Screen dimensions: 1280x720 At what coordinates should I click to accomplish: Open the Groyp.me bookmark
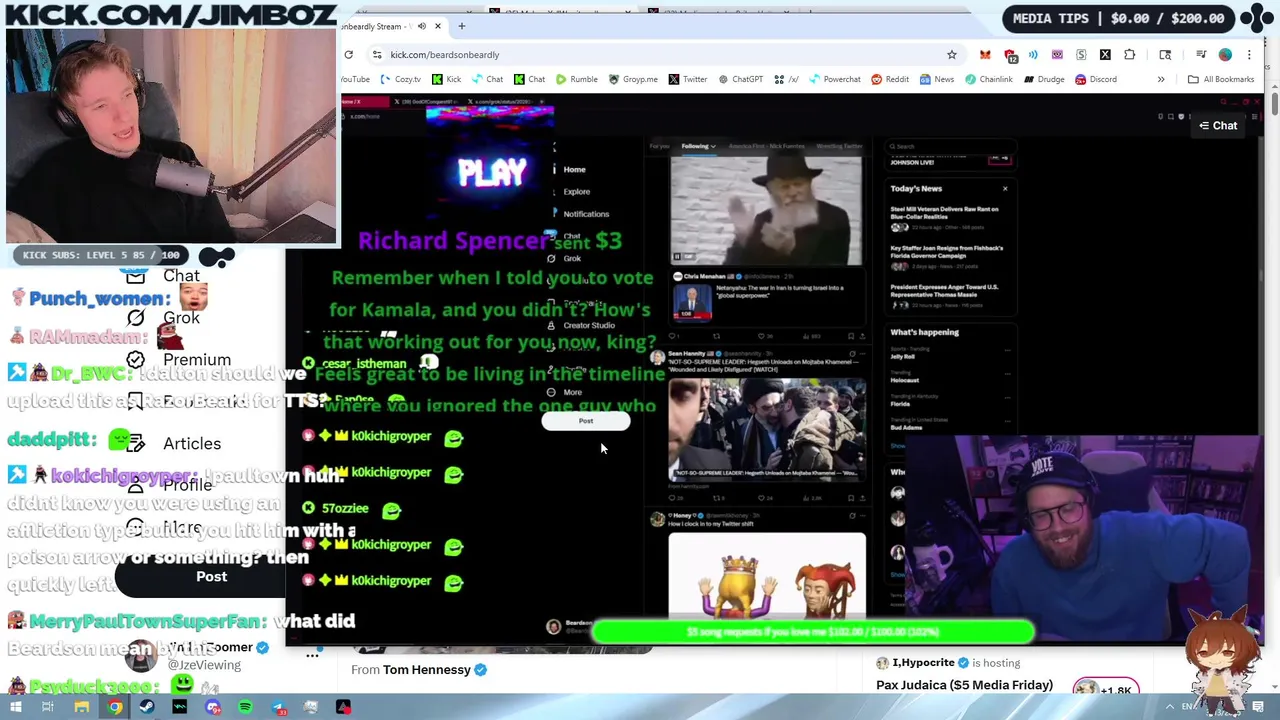[633, 79]
